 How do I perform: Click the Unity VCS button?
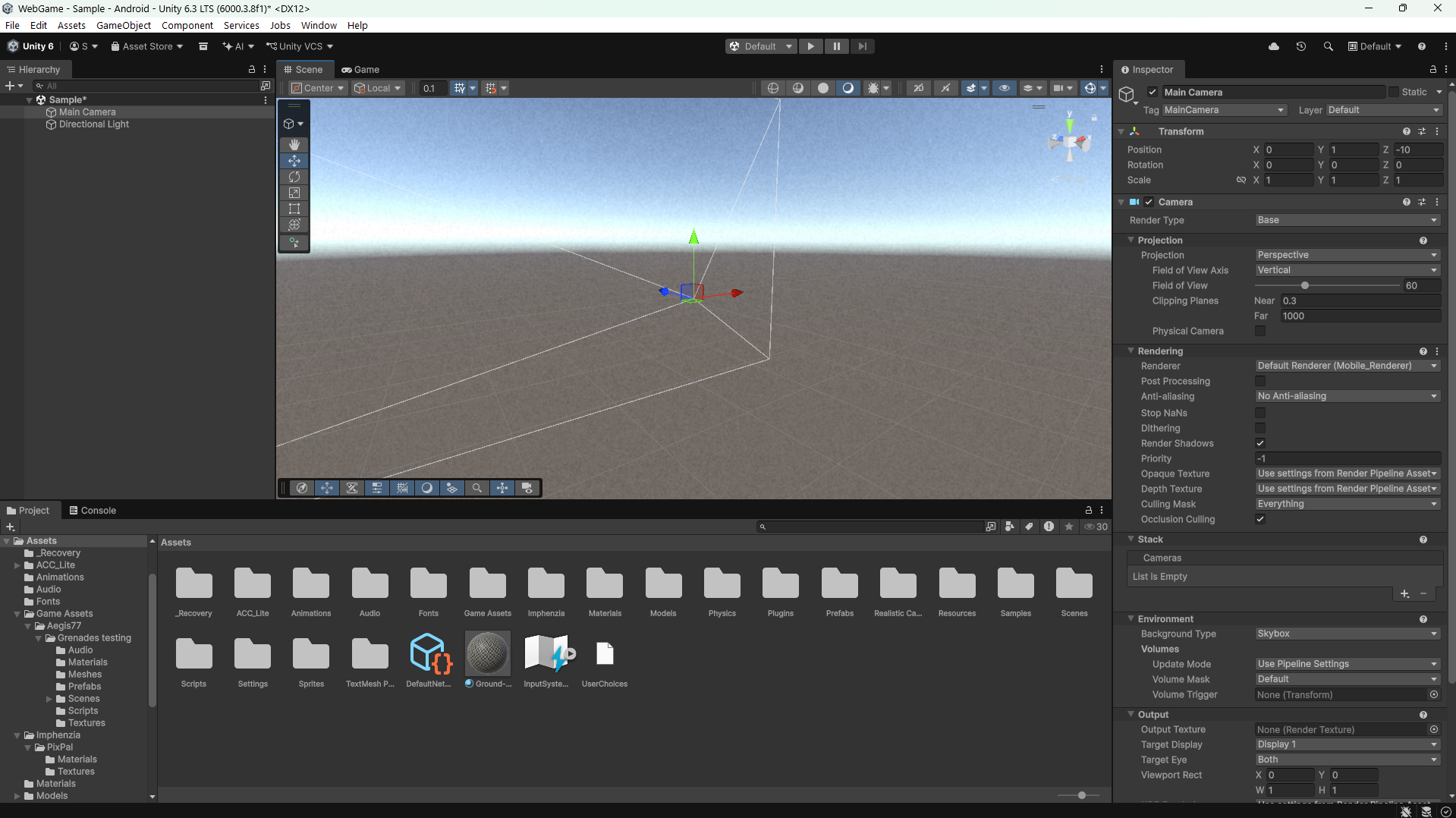pyautogui.click(x=300, y=46)
